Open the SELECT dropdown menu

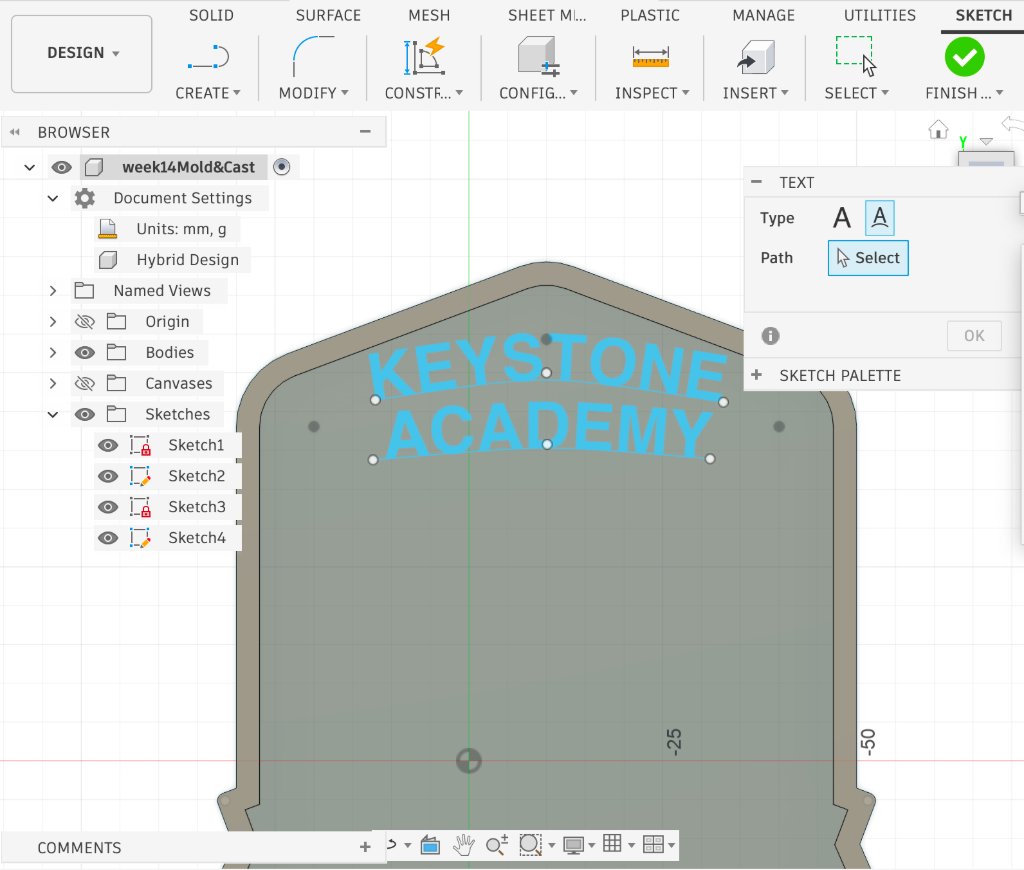pyautogui.click(x=856, y=93)
